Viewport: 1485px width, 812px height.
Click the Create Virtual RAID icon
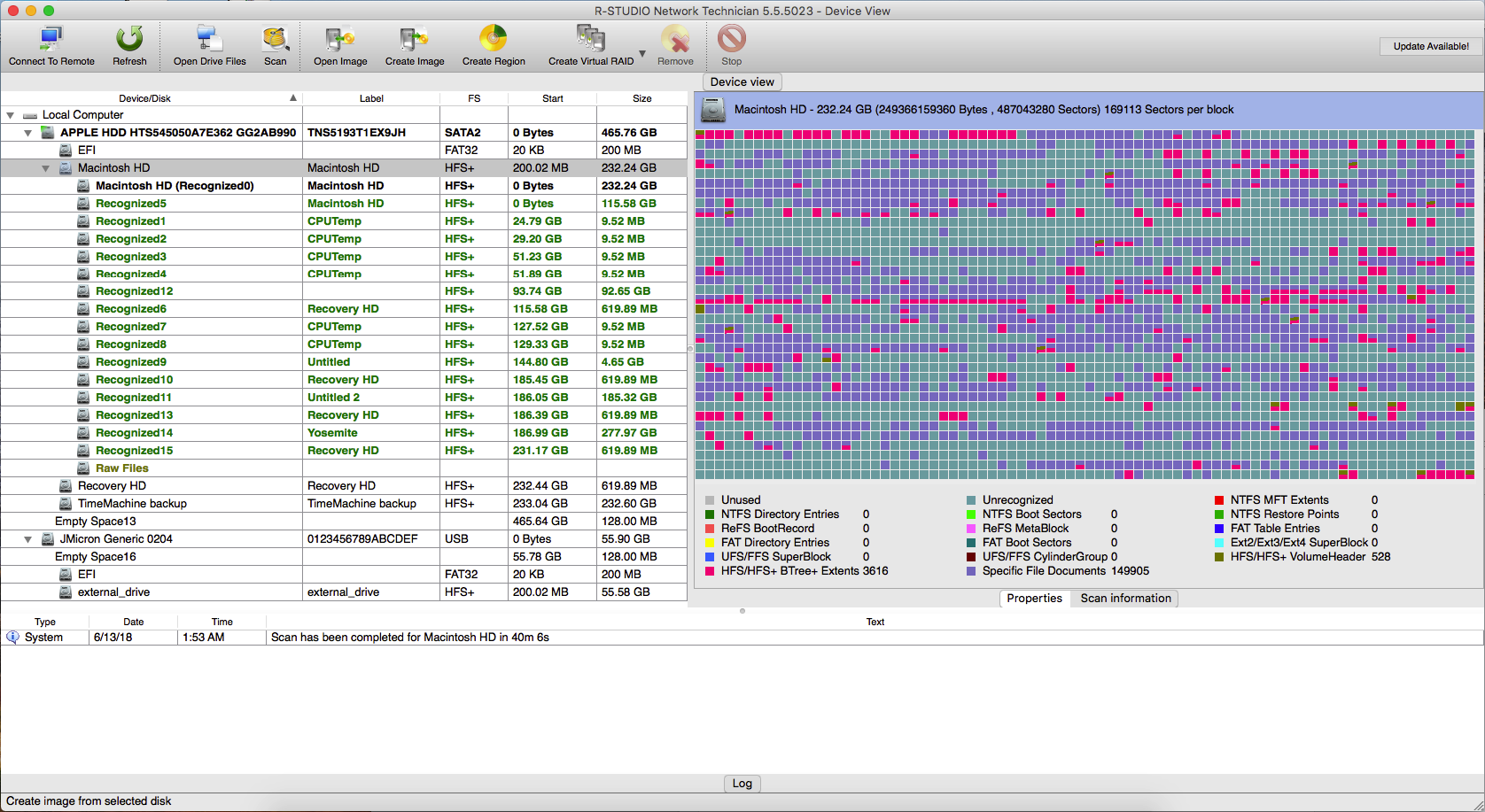click(591, 39)
